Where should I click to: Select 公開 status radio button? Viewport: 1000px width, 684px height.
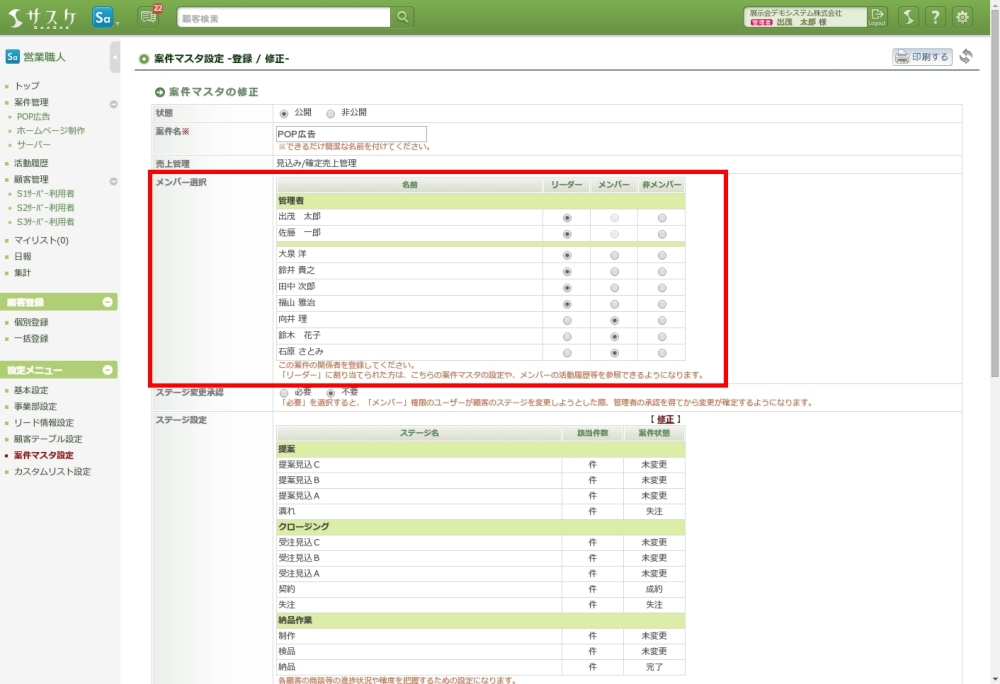(x=284, y=113)
